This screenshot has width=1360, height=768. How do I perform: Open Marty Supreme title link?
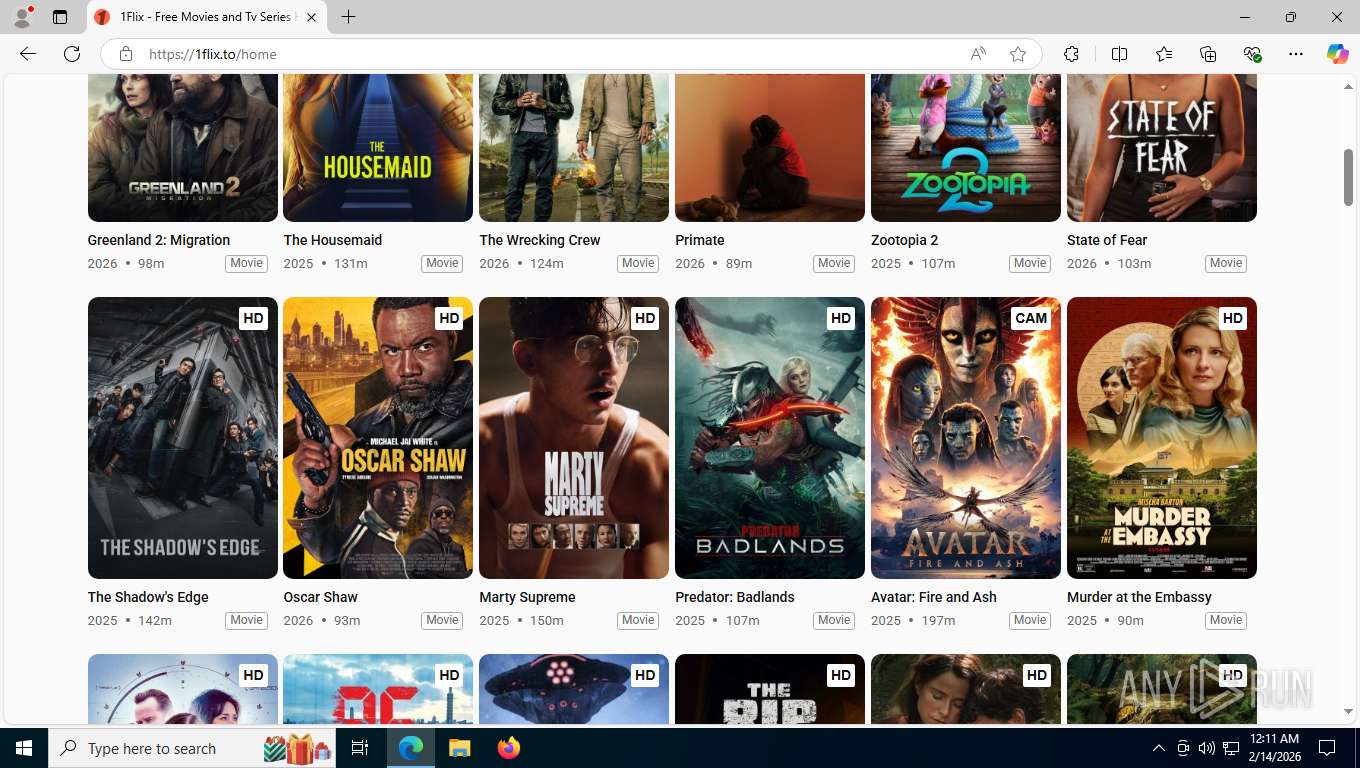click(528, 597)
